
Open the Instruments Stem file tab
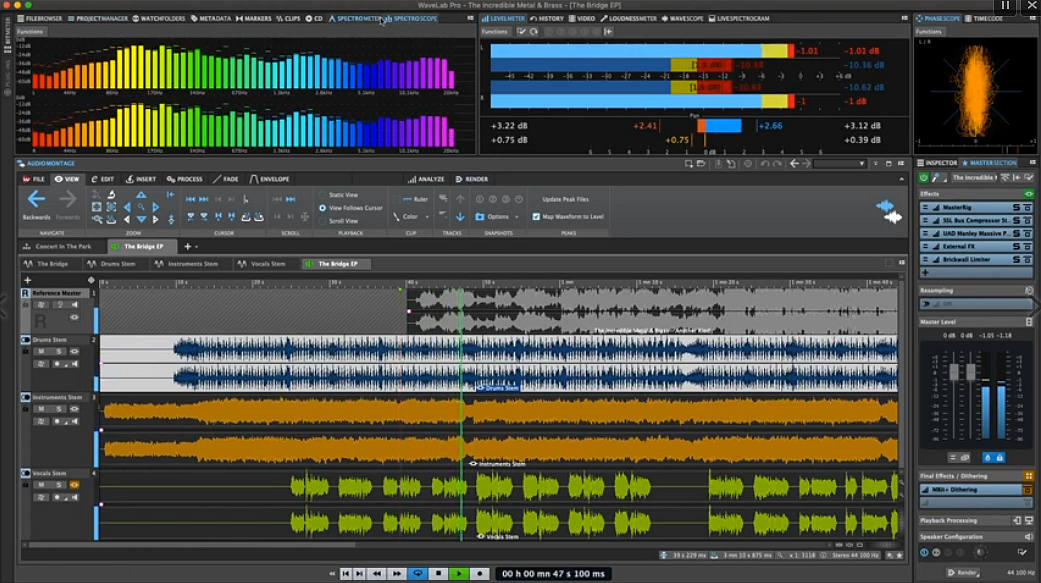point(187,264)
